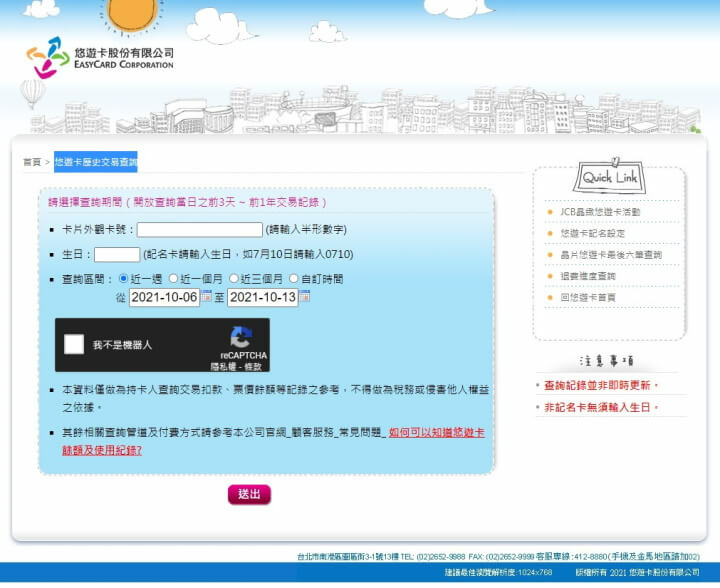Open JCB晶緻悠遊卡活動 quick link
The height and width of the screenshot is (588, 720).
tap(600, 212)
